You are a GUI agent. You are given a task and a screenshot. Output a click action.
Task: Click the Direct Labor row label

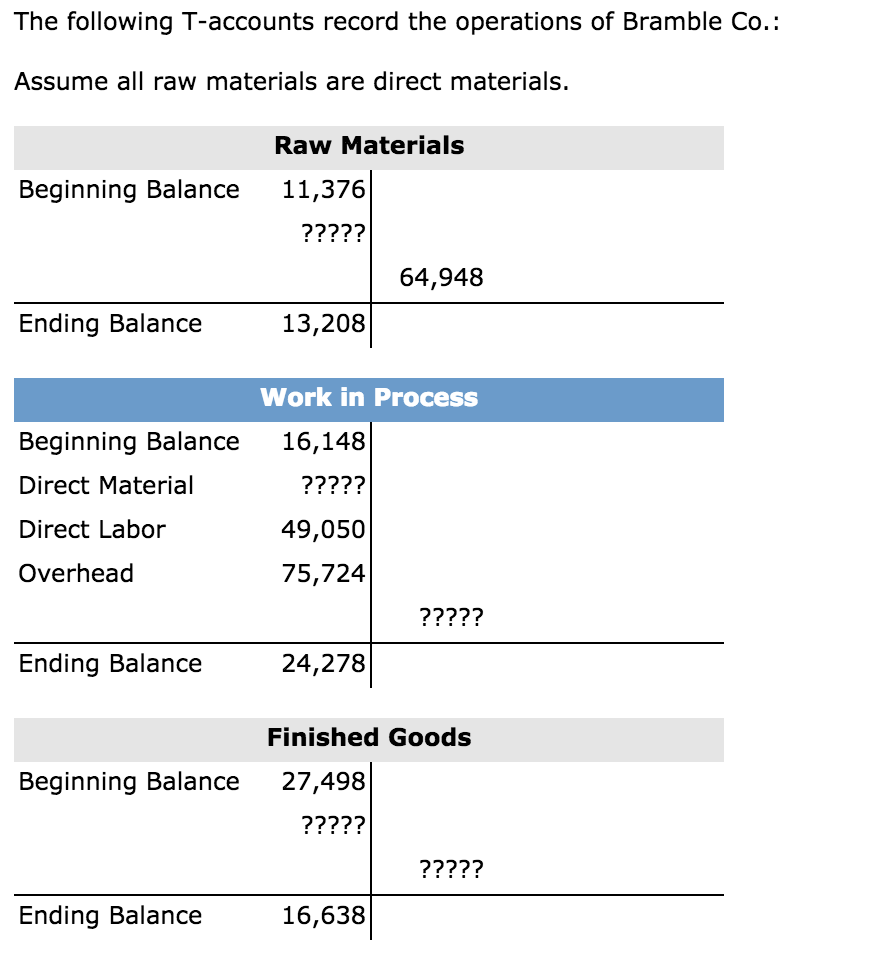click(x=92, y=530)
